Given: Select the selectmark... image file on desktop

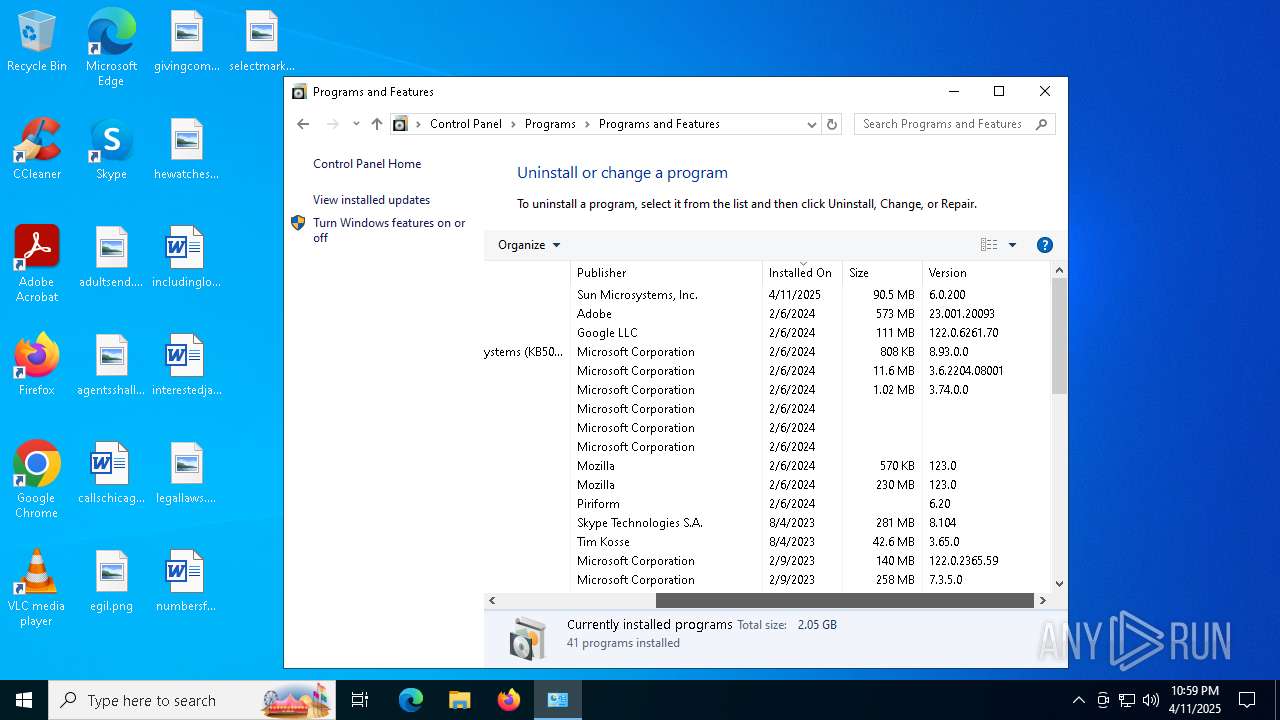Looking at the screenshot, I should (x=262, y=42).
